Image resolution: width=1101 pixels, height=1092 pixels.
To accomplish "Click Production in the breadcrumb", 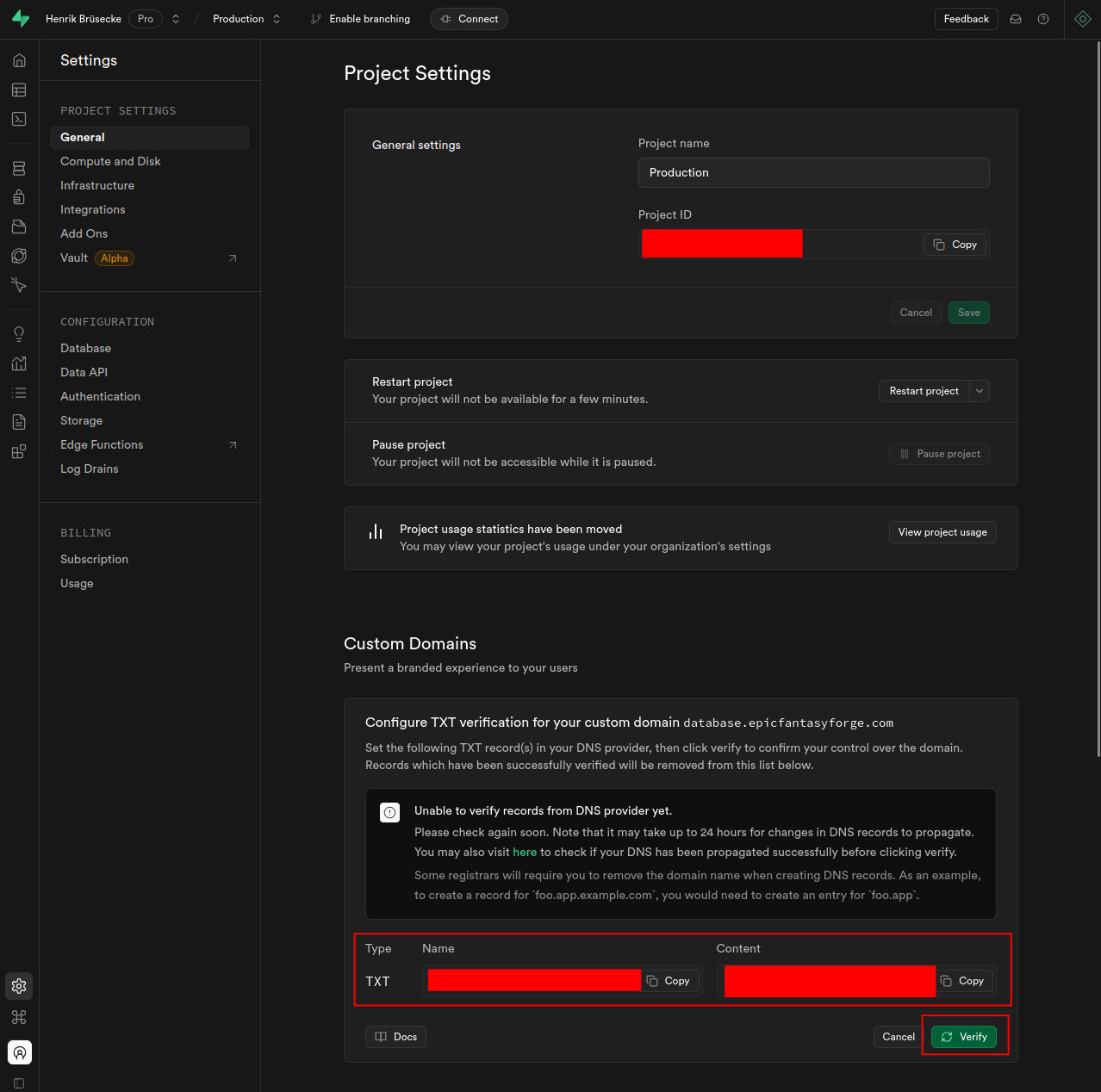I will point(239,19).
